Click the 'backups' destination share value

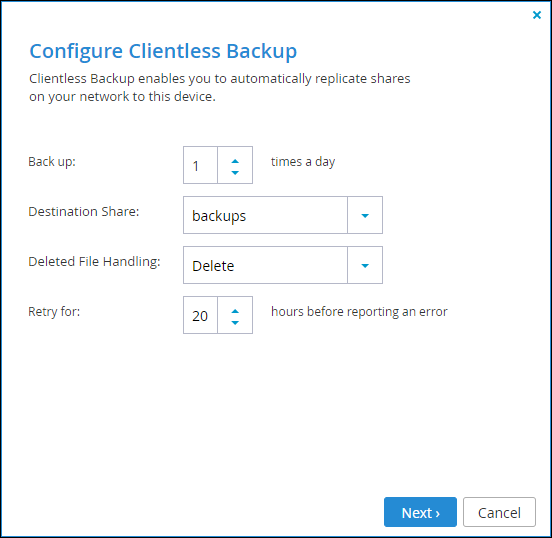point(265,215)
